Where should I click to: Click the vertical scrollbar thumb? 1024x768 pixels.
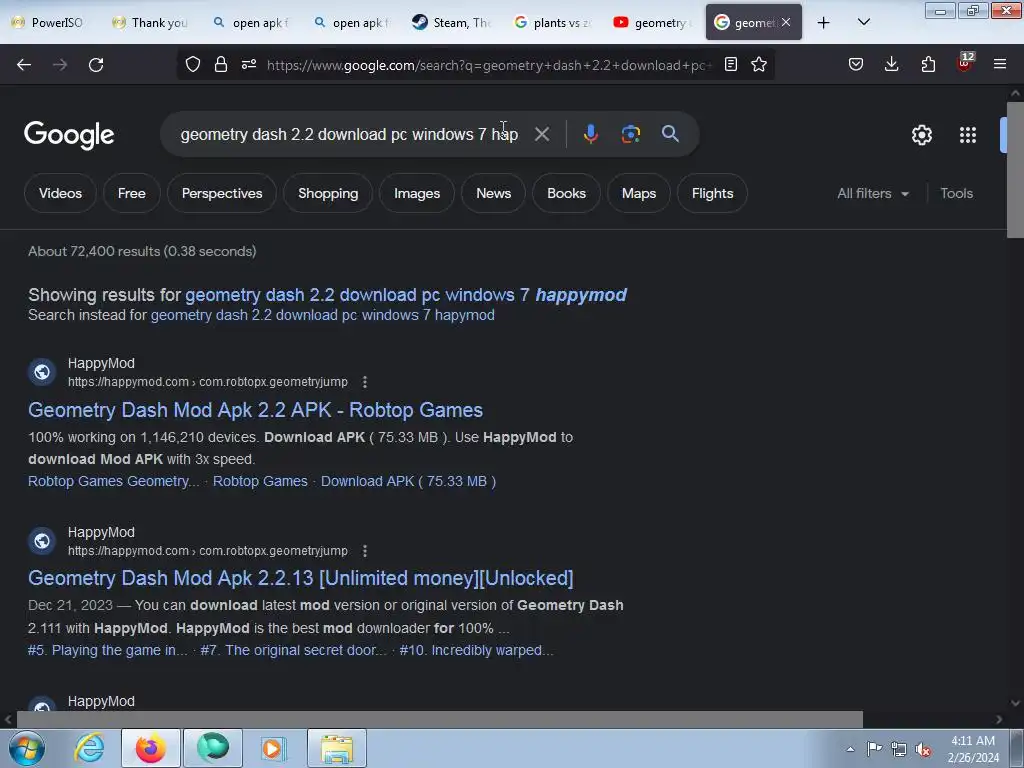[1015, 170]
